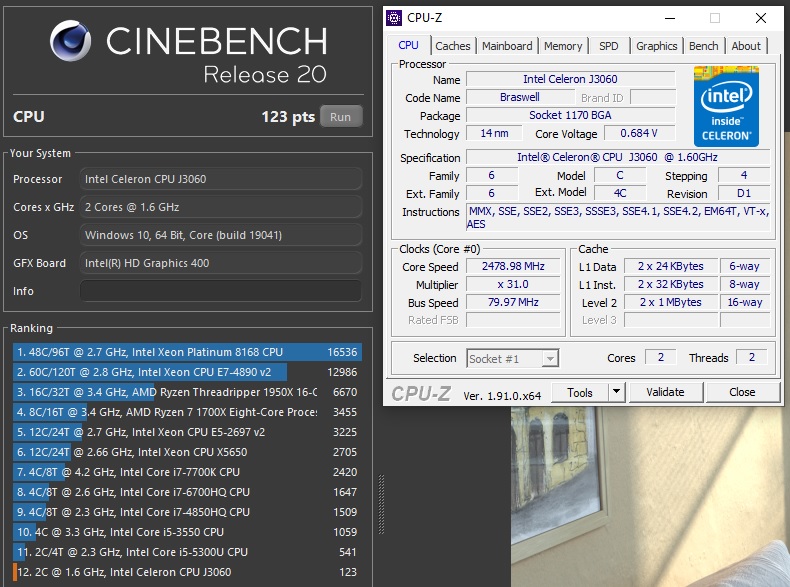
Task: Click the Core Voltage value 0.684 V
Action: pos(639,133)
